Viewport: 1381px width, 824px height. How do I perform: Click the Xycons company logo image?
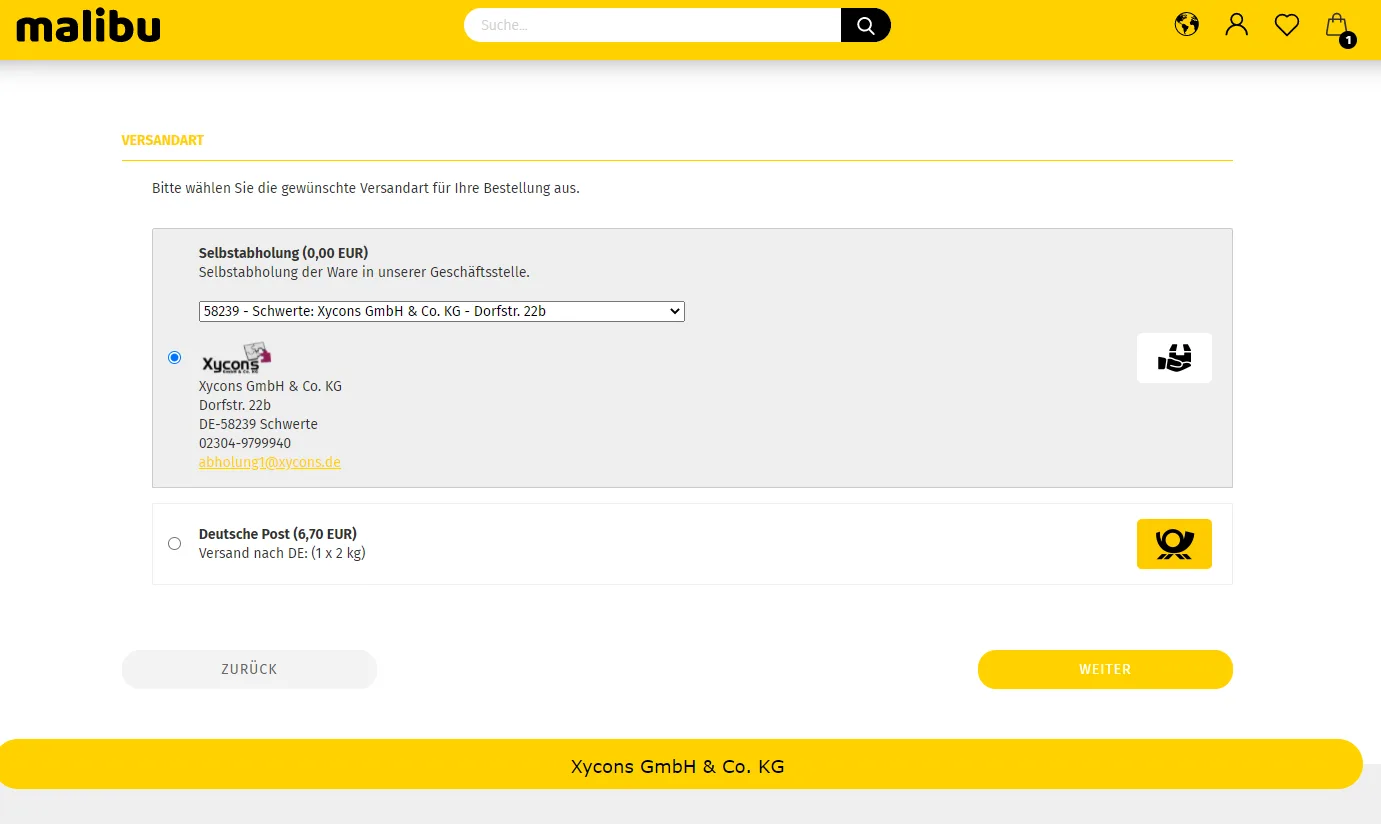tap(236, 359)
